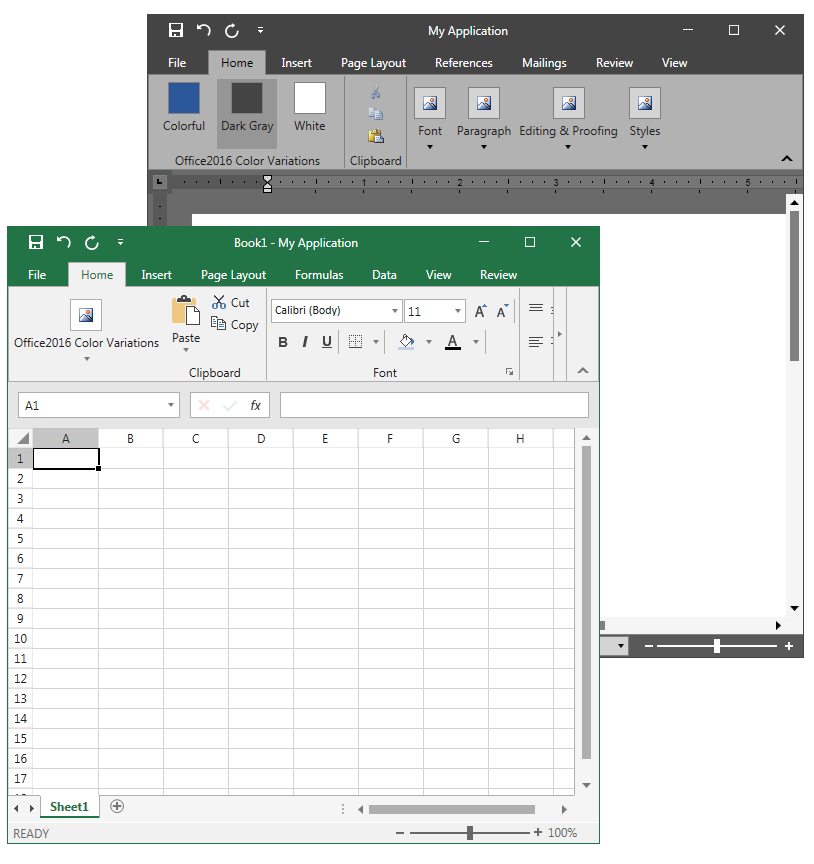Choose the Colorful color variation swatch

[x=184, y=108]
